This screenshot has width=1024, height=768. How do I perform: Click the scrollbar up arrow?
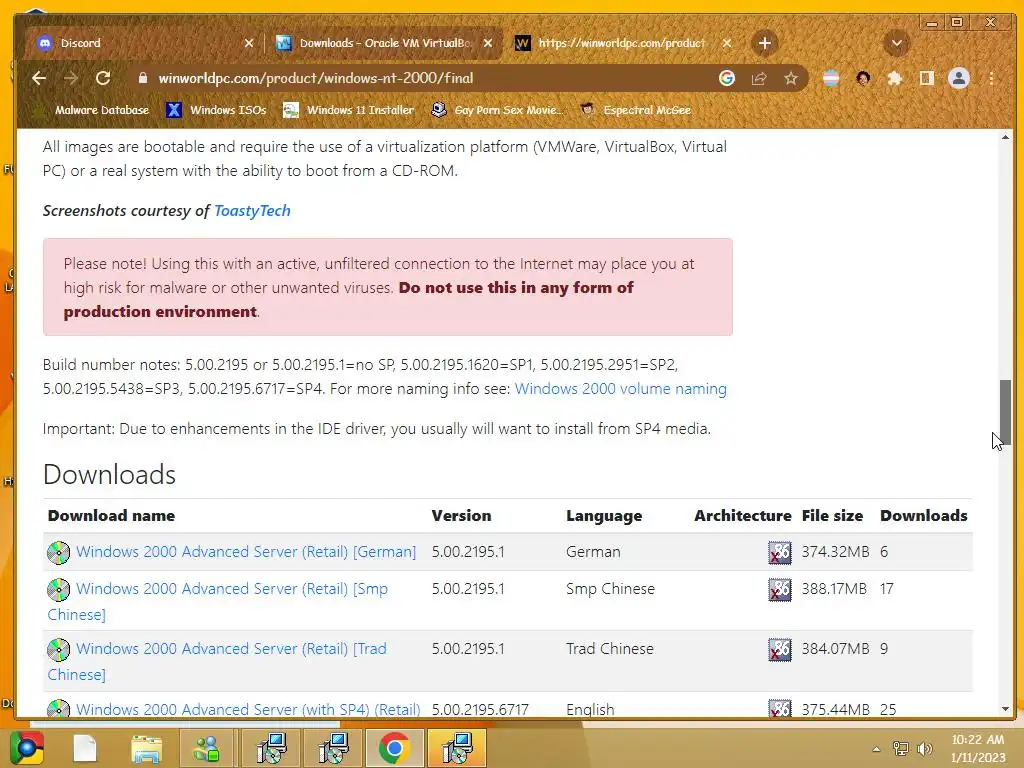(x=1005, y=137)
